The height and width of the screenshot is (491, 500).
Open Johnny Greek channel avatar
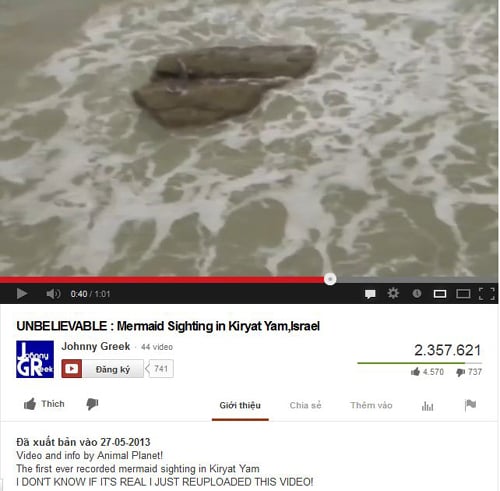(35, 359)
